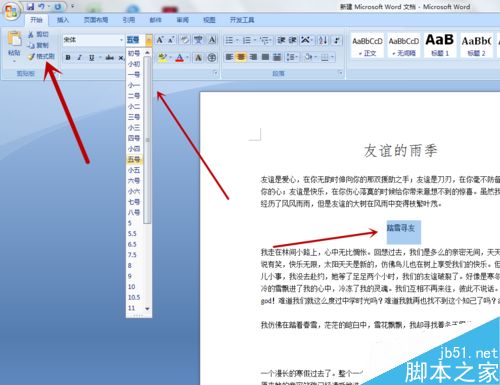Paste clipboard contents with the large Paste icon
The height and width of the screenshot is (385, 500).
point(14,39)
